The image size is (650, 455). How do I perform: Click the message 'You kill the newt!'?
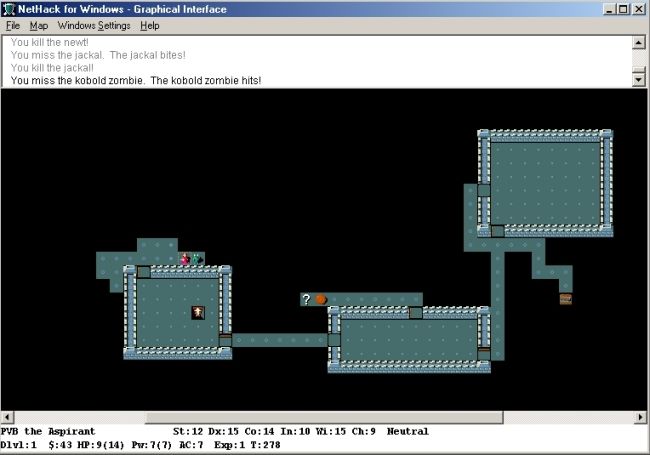[x=49, y=42]
